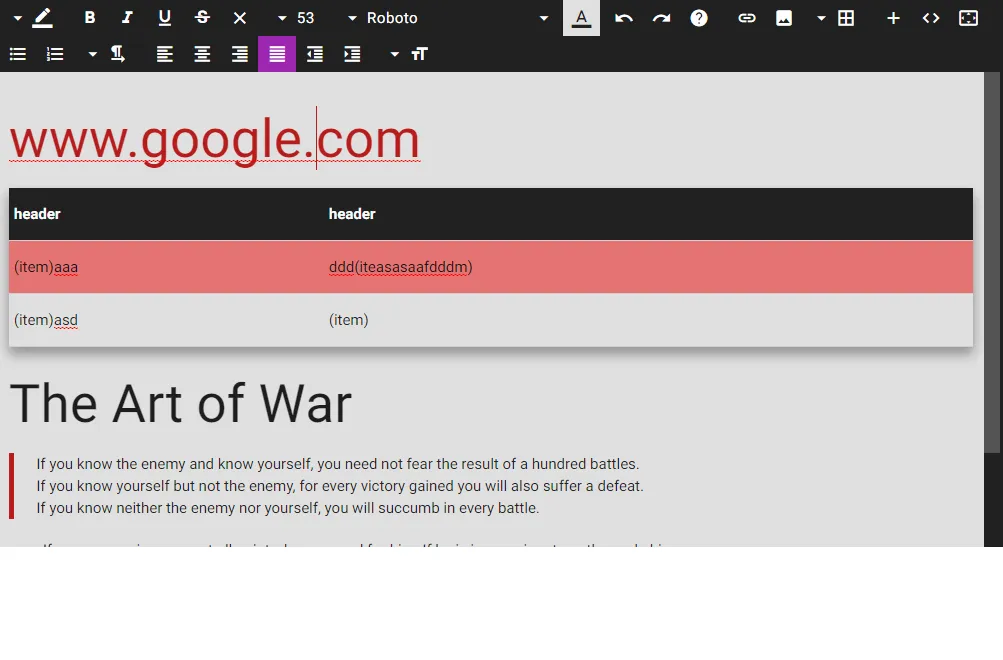Click the plus insert icon
Viewport: 1003px width, 660px height.
[x=894, y=18]
